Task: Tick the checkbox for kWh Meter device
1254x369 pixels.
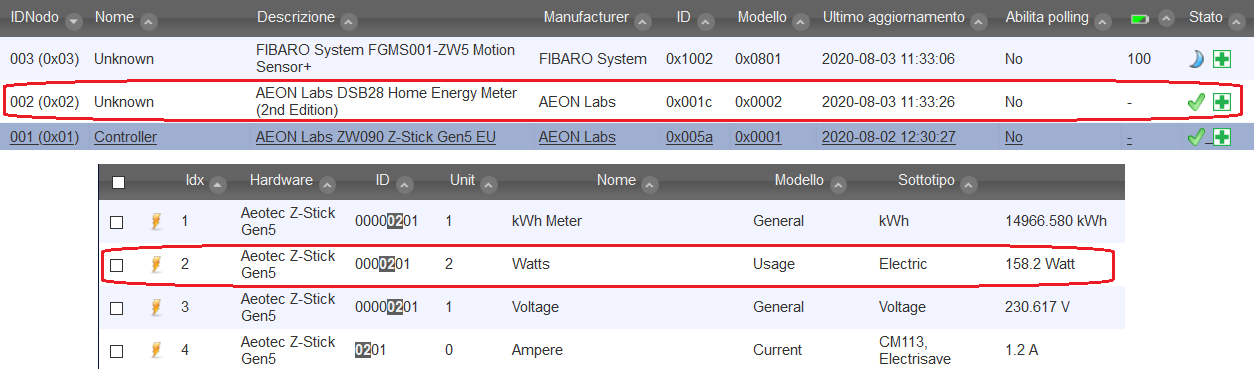Action: tap(117, 221)
